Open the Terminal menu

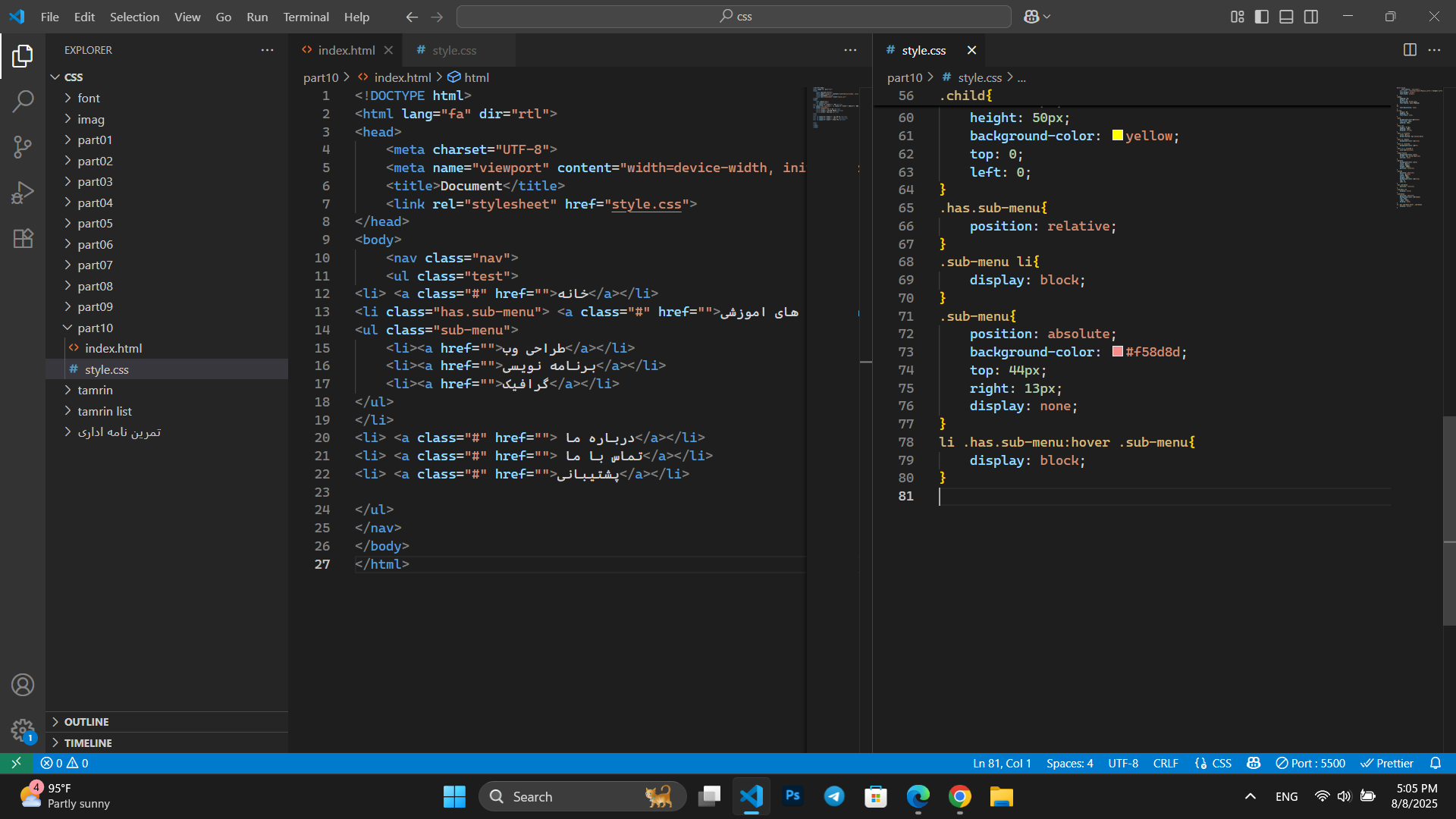(306, 17)
